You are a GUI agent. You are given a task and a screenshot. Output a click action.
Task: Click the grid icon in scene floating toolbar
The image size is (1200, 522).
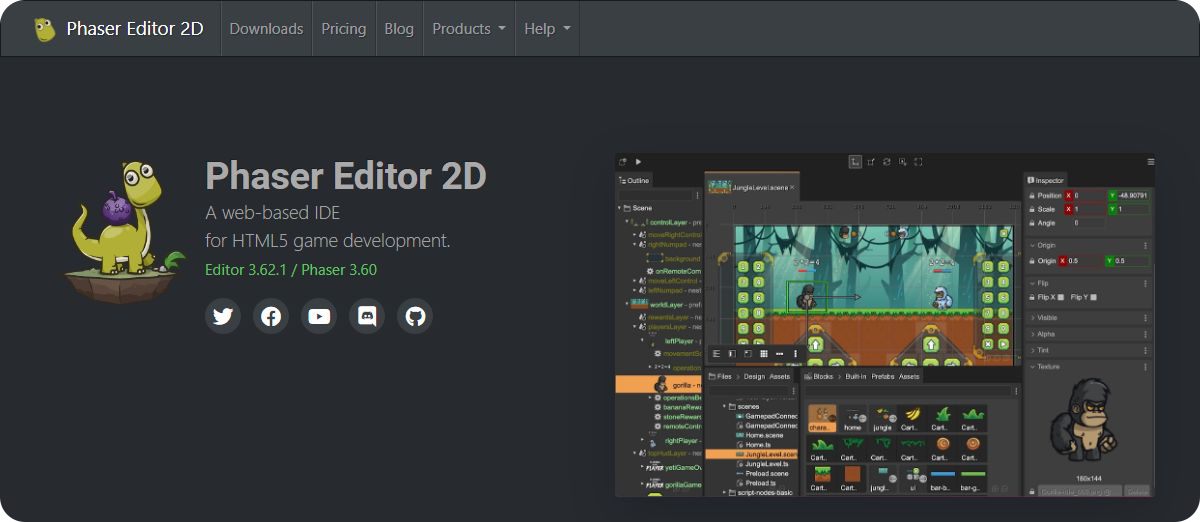[764, 354]
